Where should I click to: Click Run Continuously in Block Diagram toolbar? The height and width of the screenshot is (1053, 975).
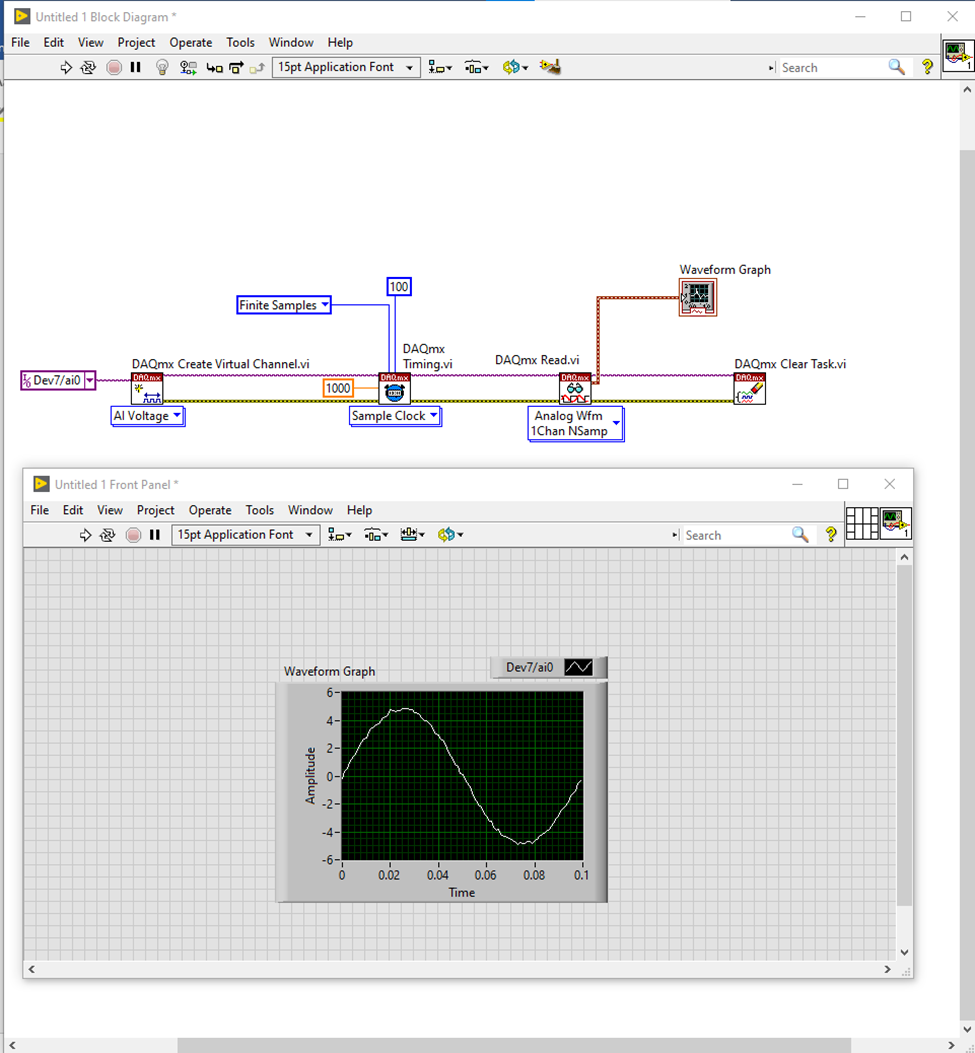(x=88, y=67)
